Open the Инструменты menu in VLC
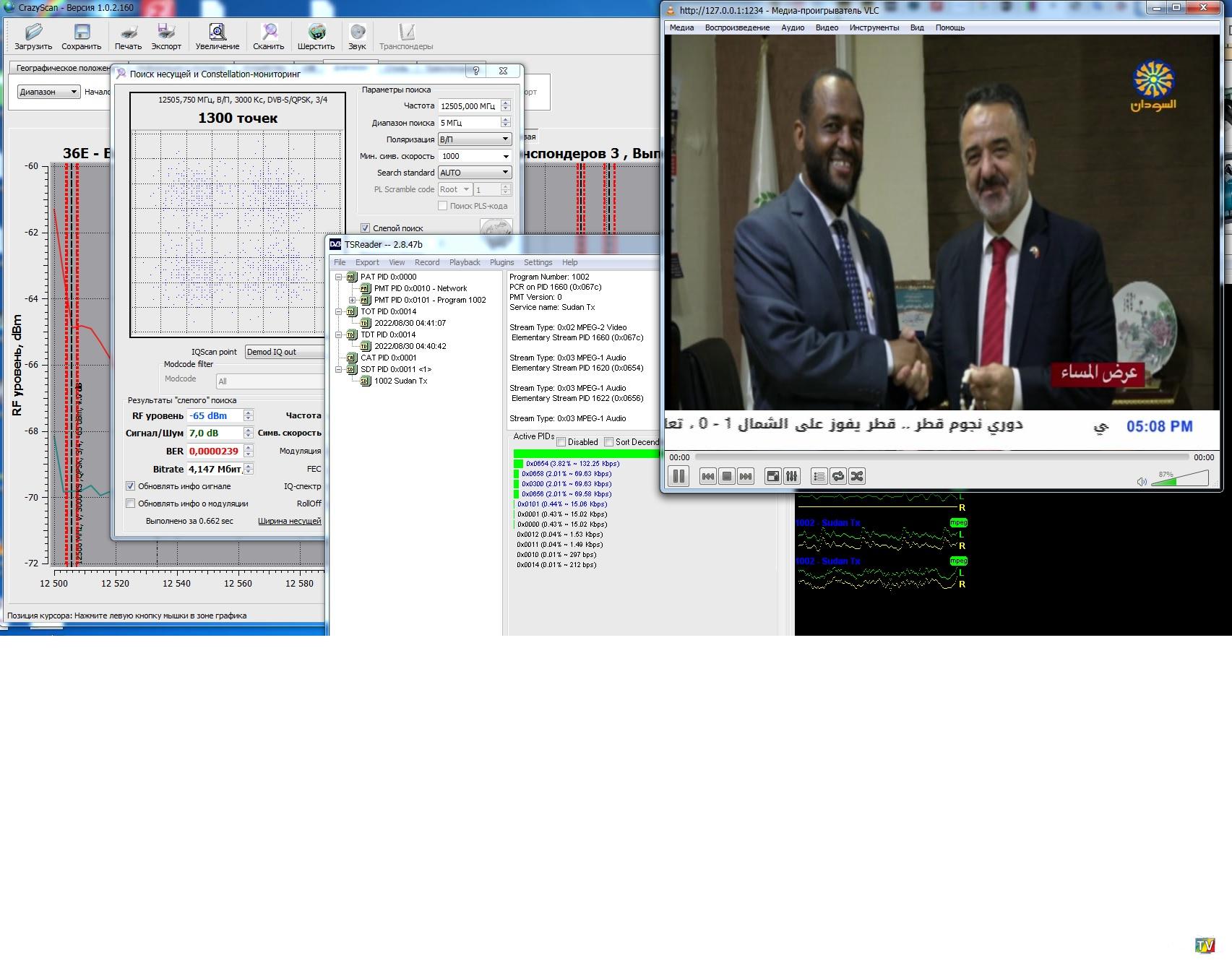1232x963 pixels. tap(874, 27)
